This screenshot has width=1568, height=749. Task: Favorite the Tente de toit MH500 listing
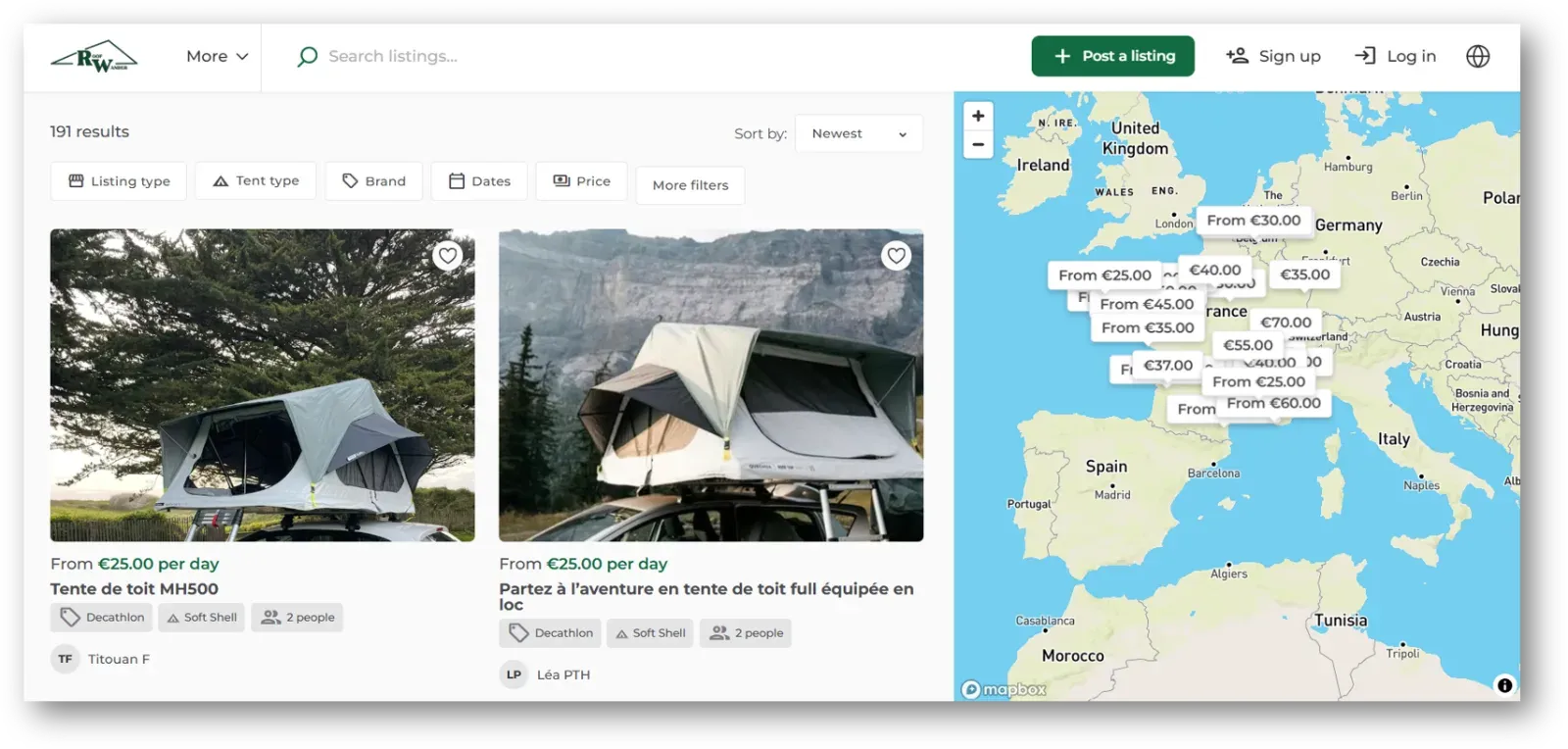[x=448, y=256]
